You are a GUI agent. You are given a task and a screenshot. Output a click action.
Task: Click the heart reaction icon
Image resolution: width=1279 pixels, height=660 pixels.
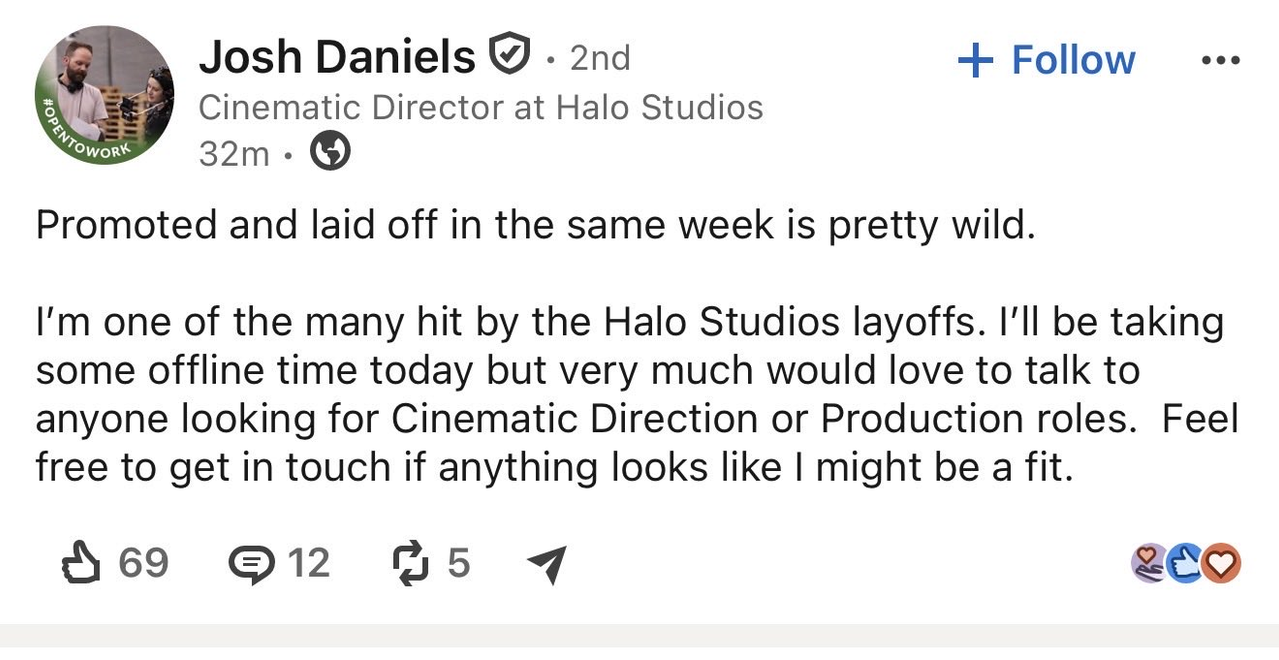(x=1221, y=564)
